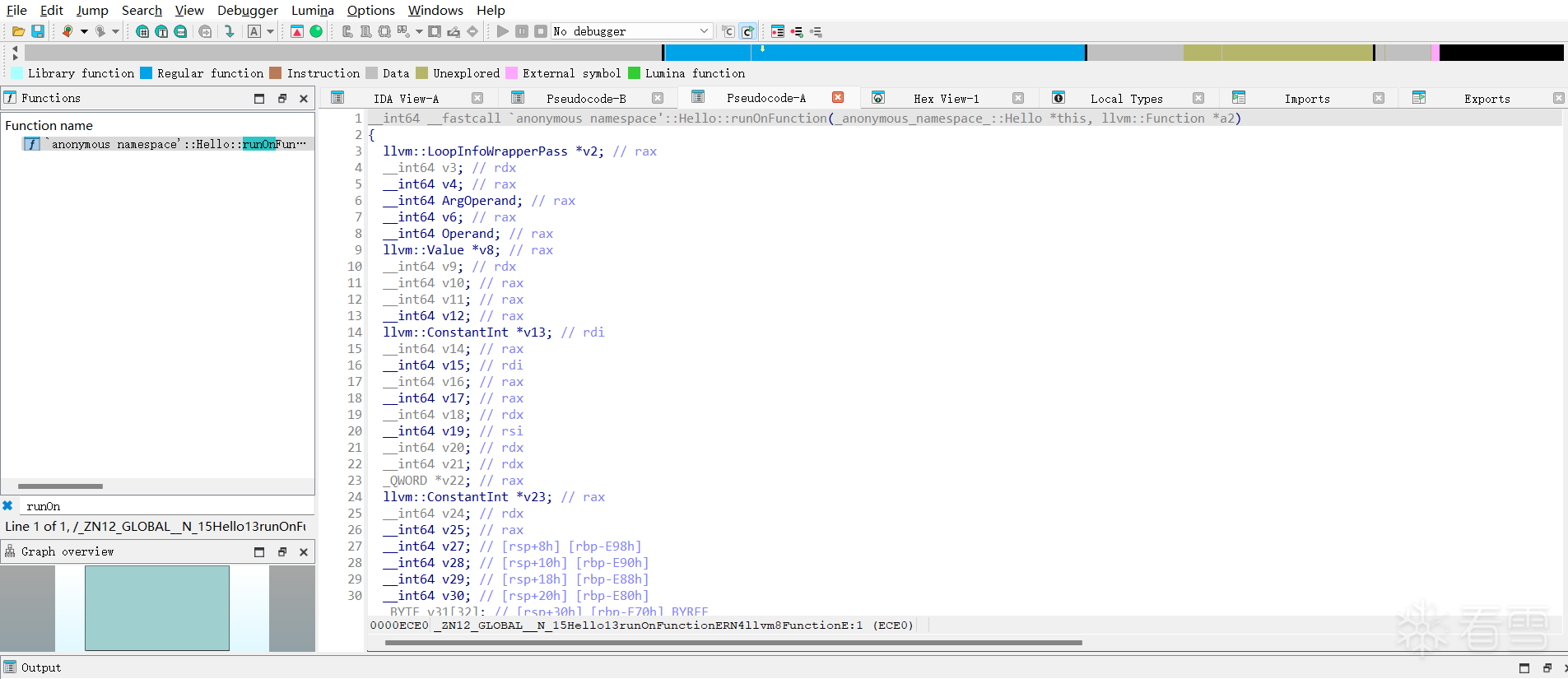
Task: Click the red triangle toolbar icon
Action: (297, 31)
